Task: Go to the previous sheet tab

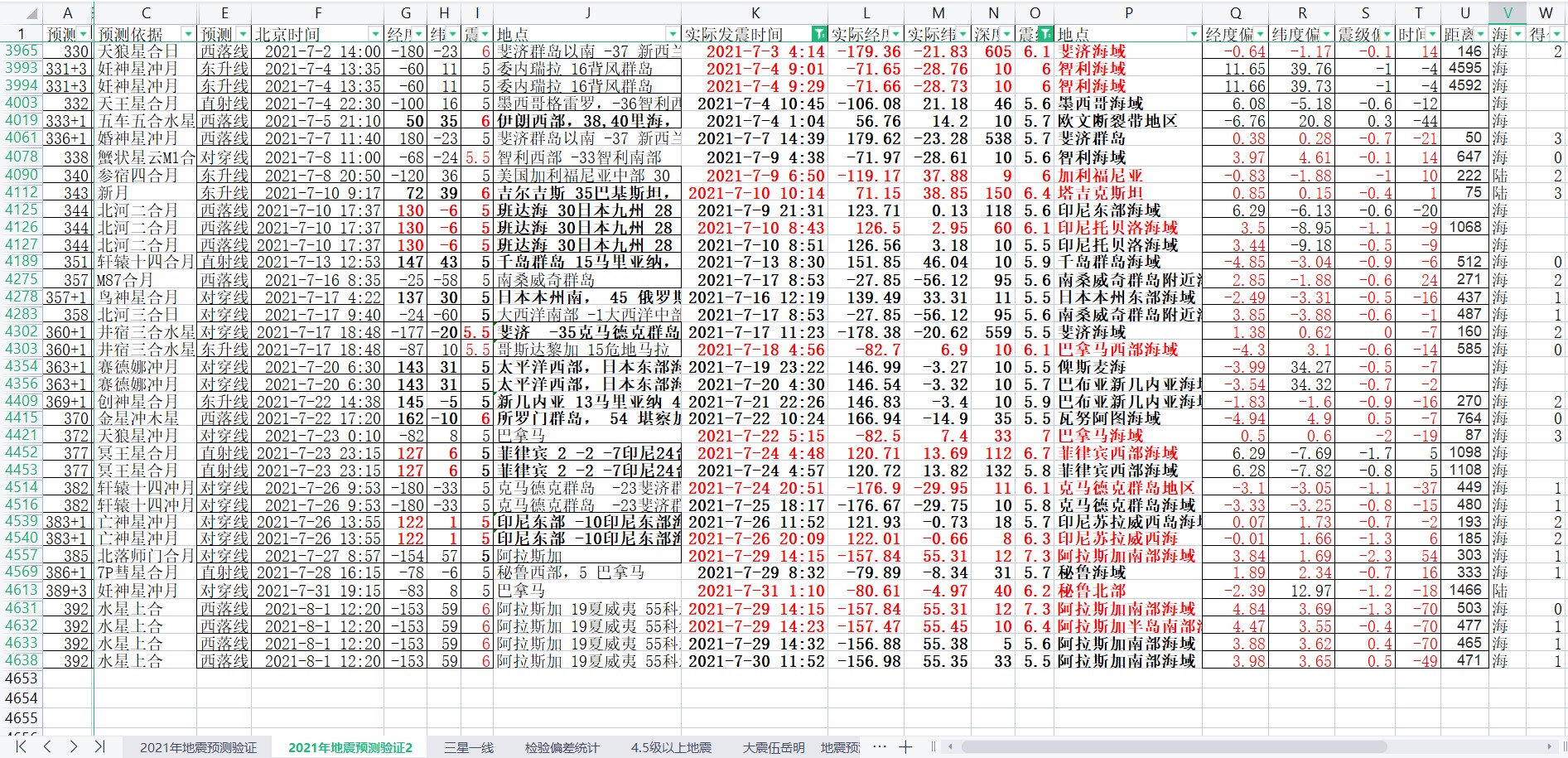Action: (47, 746)
